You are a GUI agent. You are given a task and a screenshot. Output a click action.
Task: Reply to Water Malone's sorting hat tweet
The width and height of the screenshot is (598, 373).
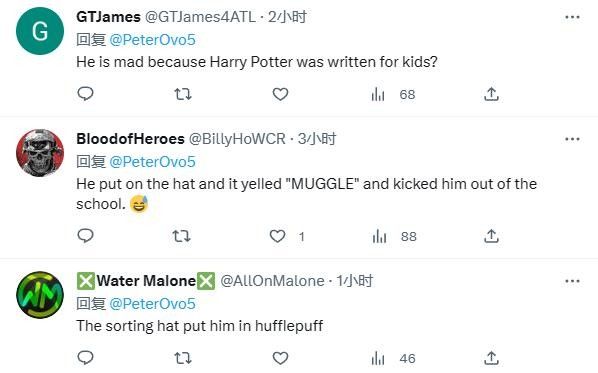(x=85, y=358)
